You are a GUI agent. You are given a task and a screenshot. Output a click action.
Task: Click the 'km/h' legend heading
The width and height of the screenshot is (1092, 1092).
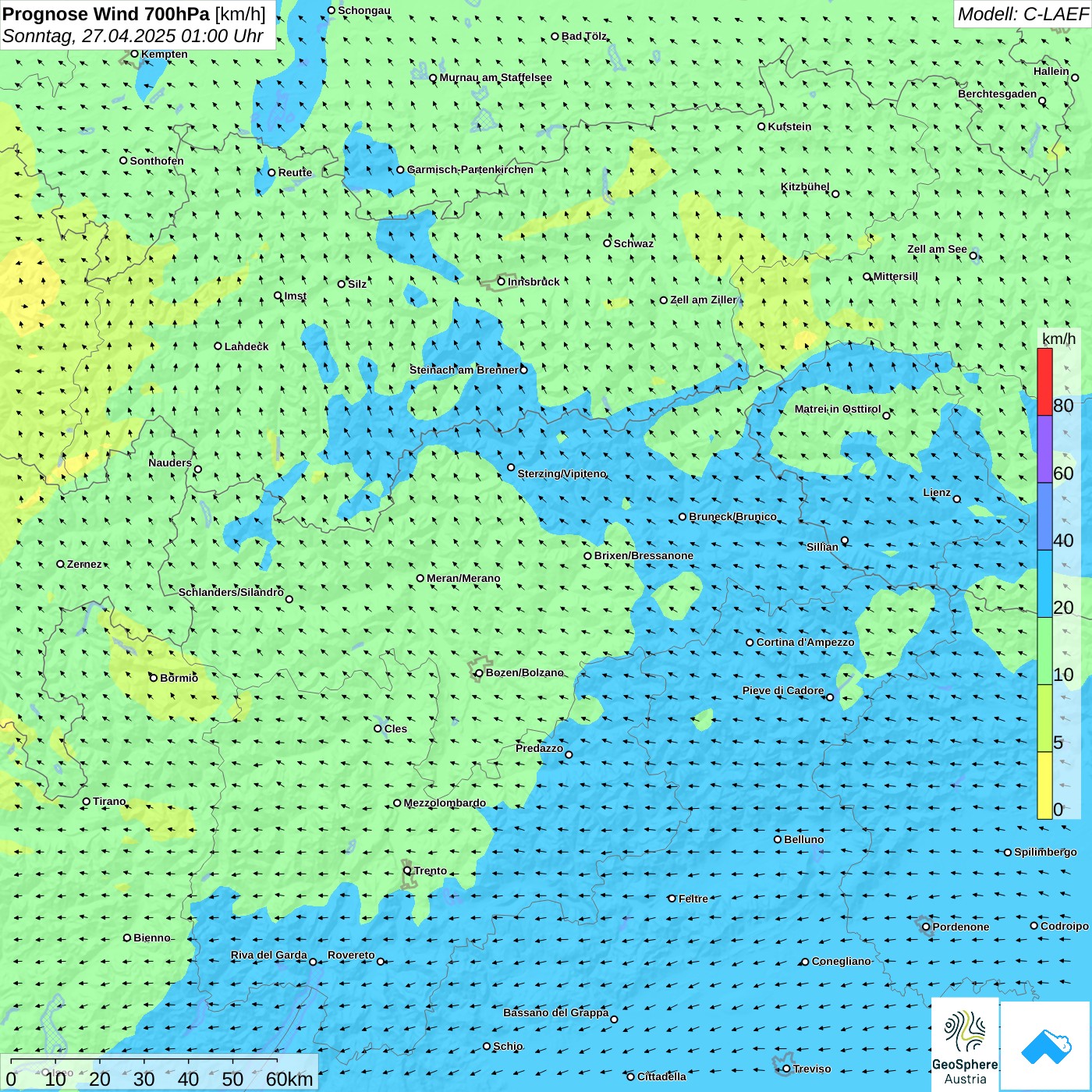pos(1058,338)
